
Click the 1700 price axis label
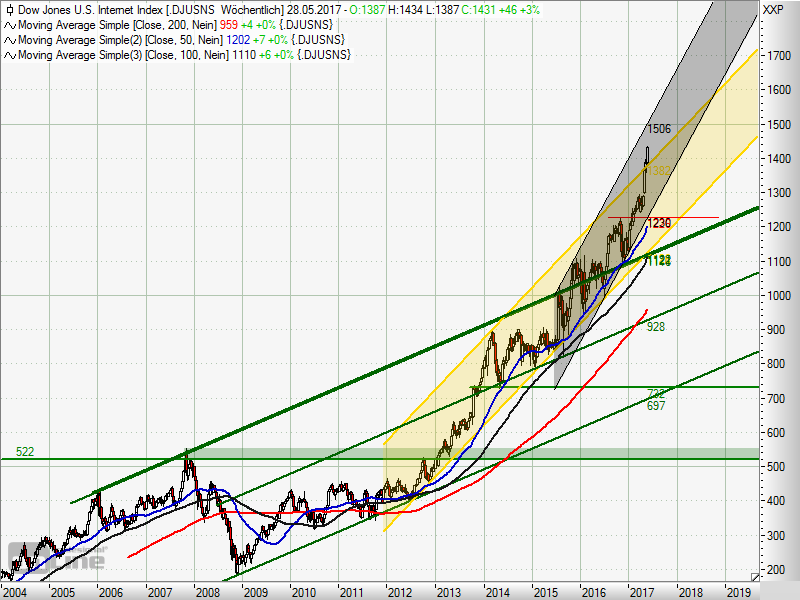[x=778, y=56]
